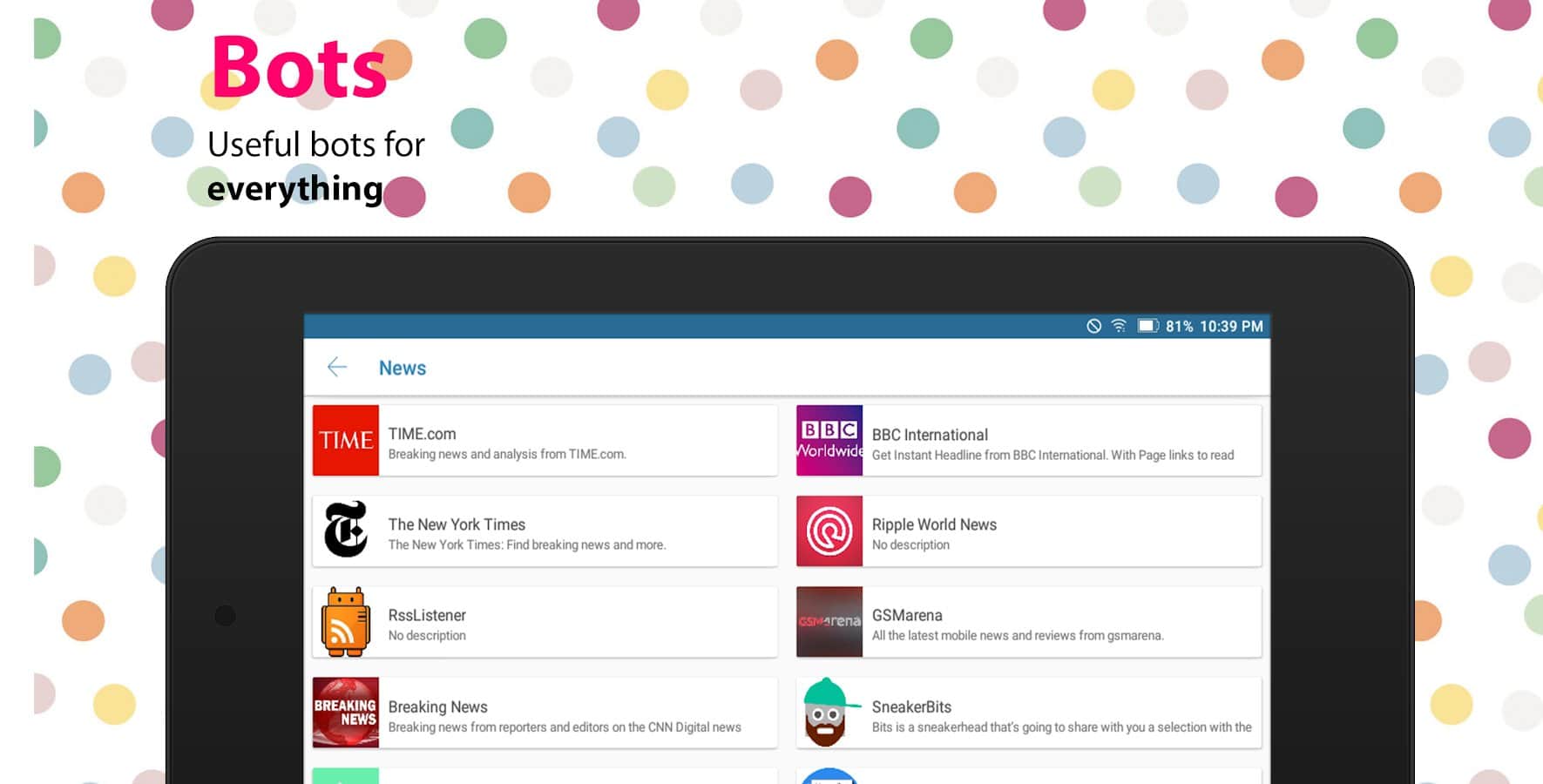Open the RssListener robot icon

pos(346,621)
